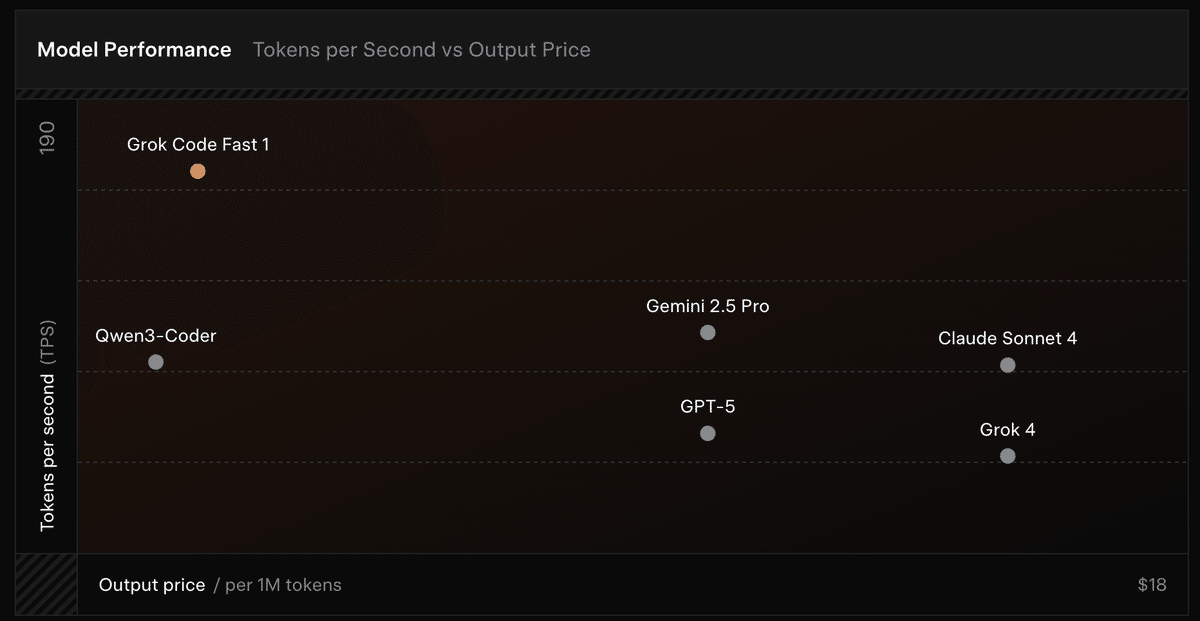Click the $18 x-axis maximum value
1200x621 pixels.
[1152, 585]
